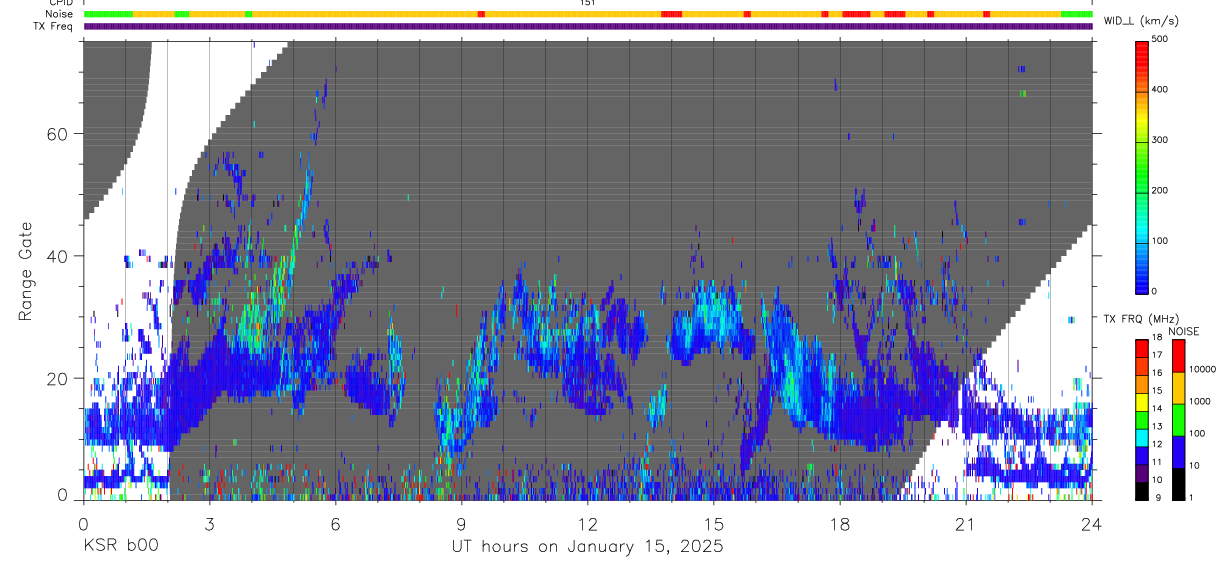1228x567 pixels.
Task: Click the Noise status strip at top
Action: pos(588,14)
